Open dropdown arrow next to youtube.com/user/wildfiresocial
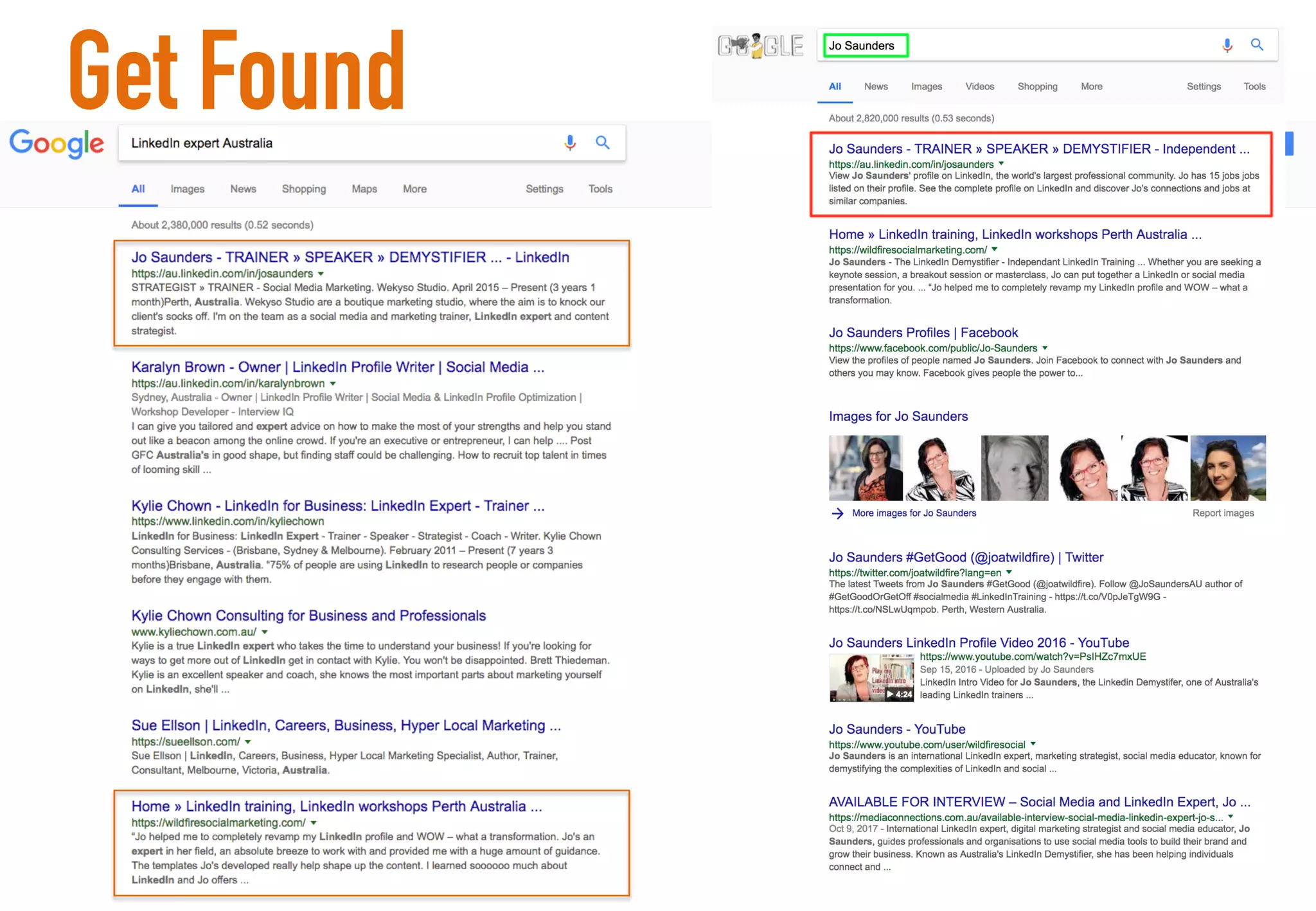 point(1033,744)
